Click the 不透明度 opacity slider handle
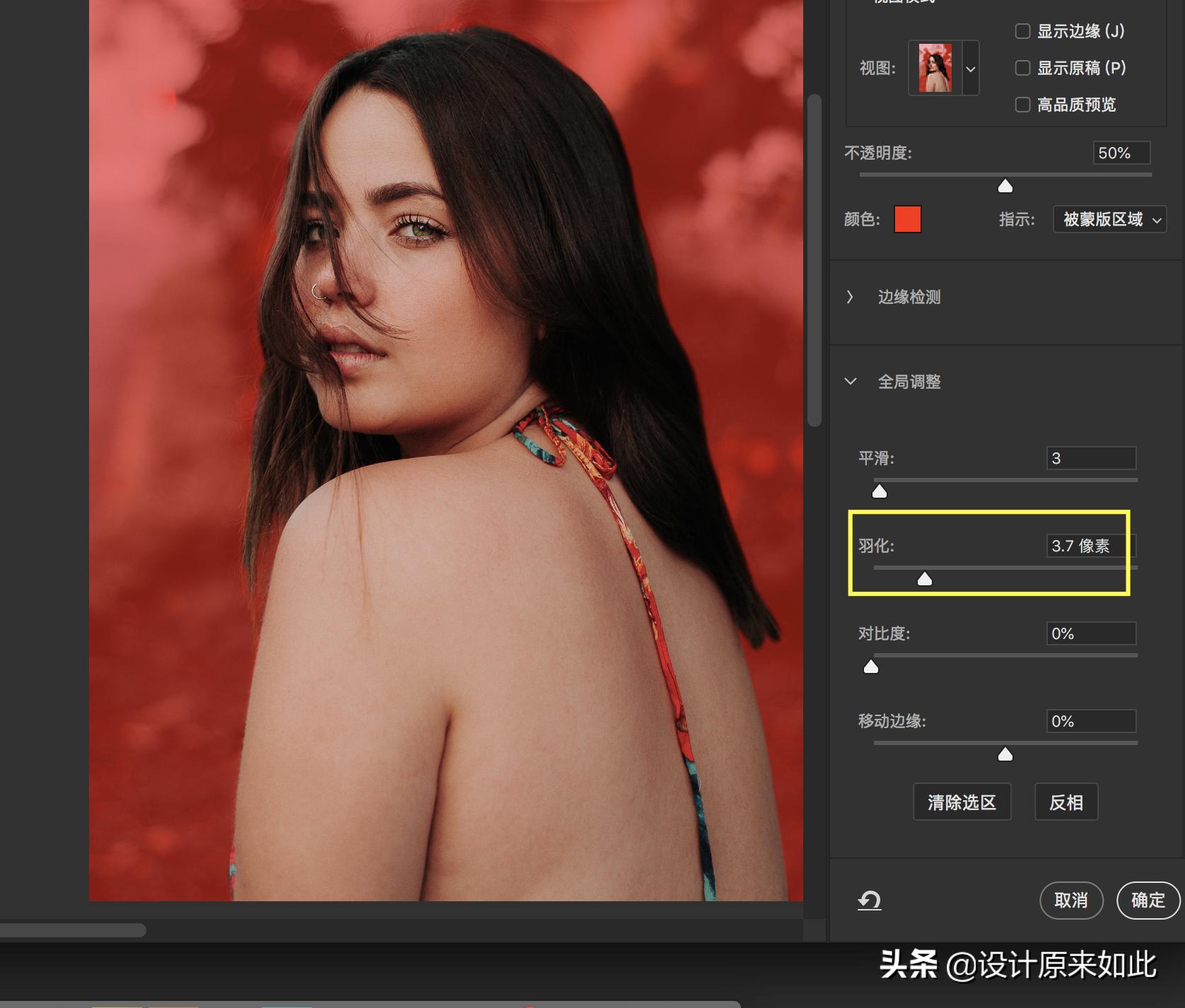Viewport: 1185px width, 1008px height. click(1005, 186)
